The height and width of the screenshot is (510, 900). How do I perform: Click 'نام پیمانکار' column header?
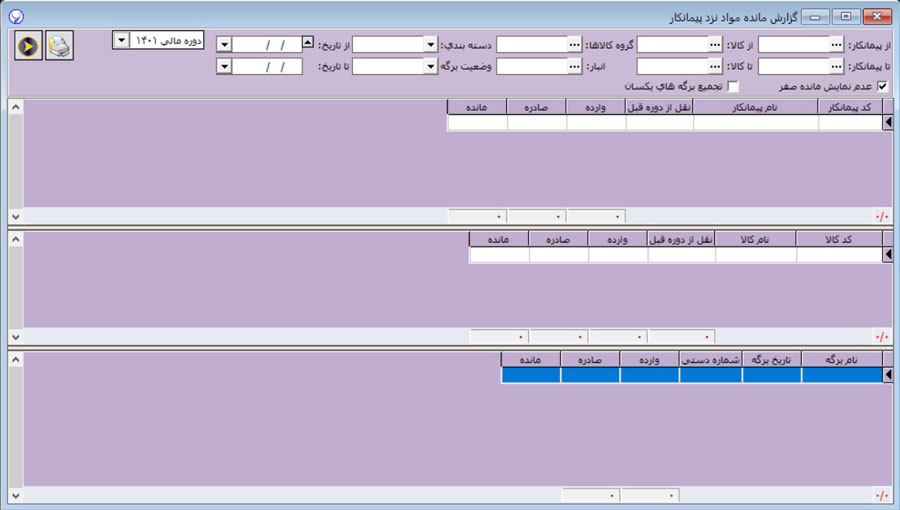click(x=755, y=106)
